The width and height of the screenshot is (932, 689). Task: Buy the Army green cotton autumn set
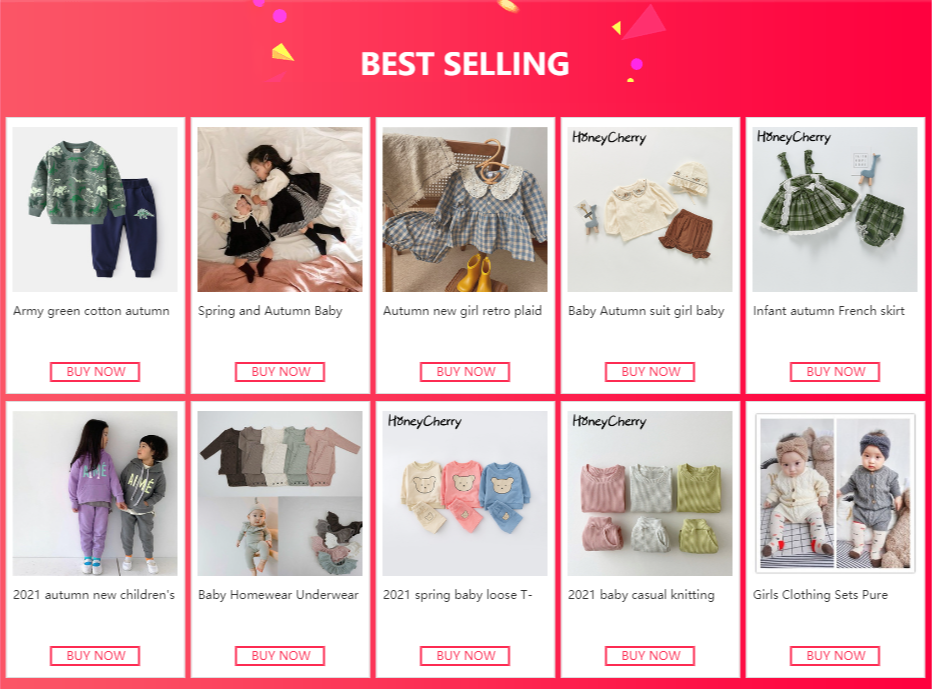[x=95, y=372]
